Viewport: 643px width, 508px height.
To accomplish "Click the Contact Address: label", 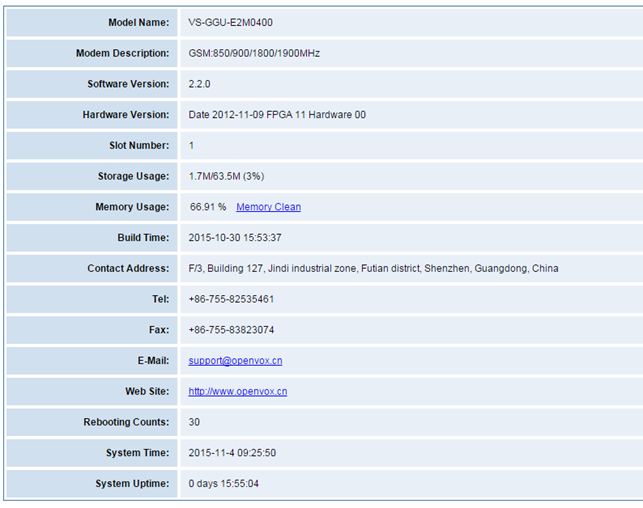I will click(x=128, y=269).
